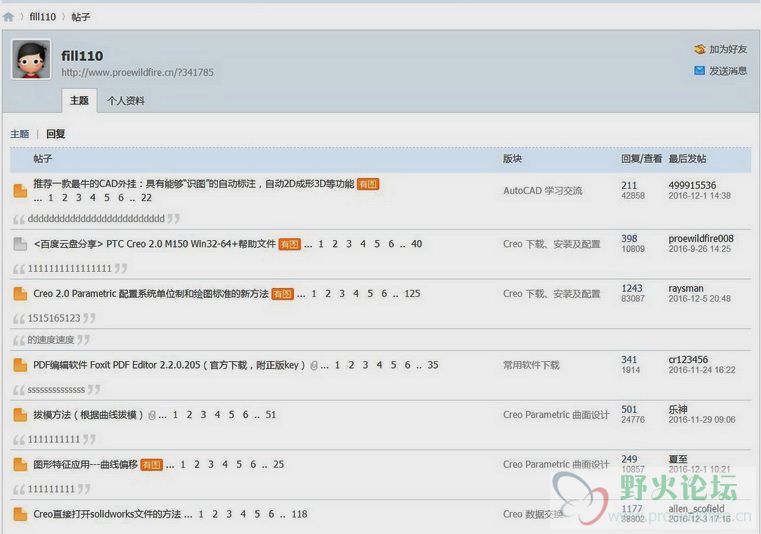Click the 帖子 breadcrumb item
This screenshot has height=534, width=761.
click(81, 17)
